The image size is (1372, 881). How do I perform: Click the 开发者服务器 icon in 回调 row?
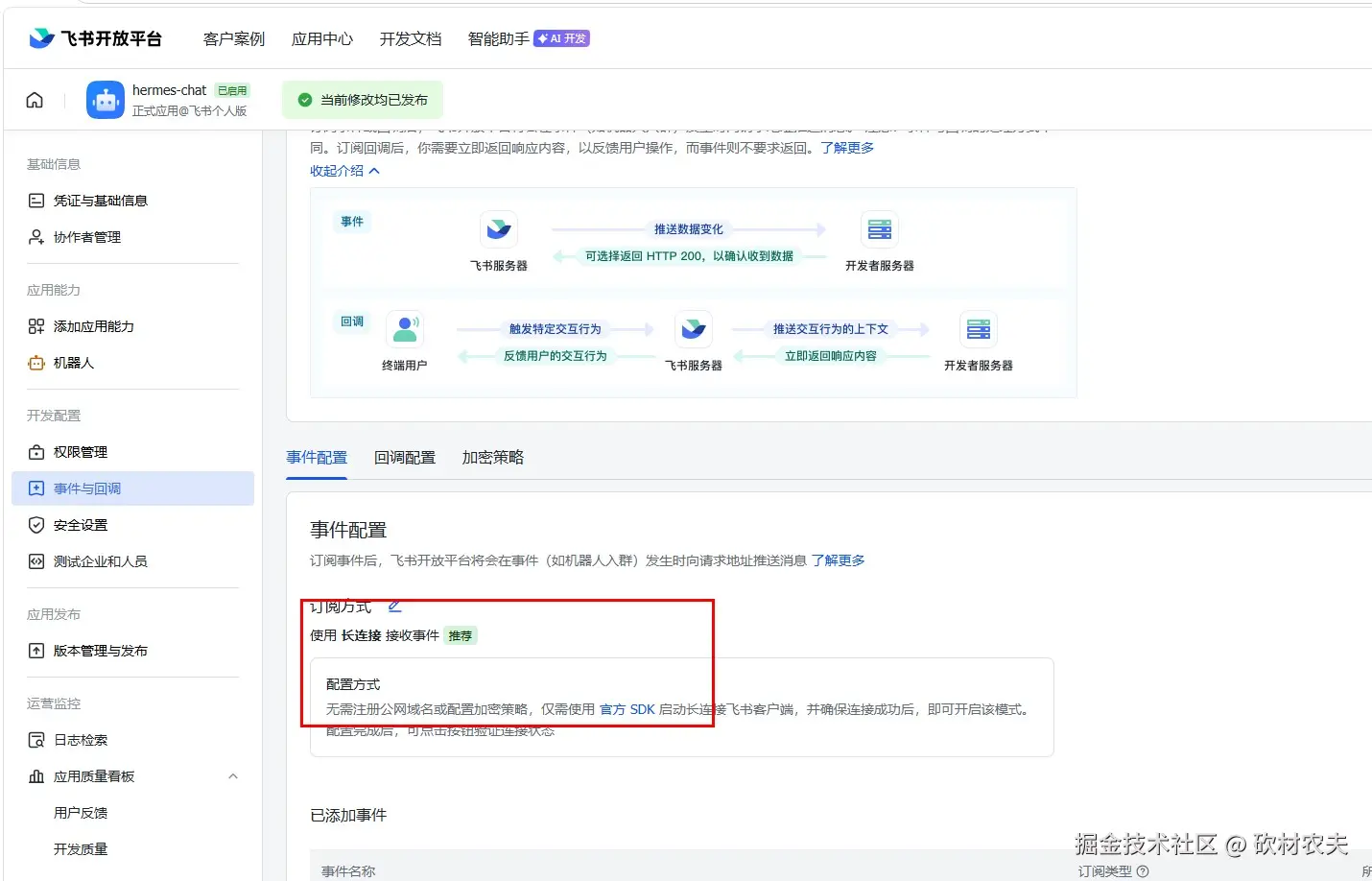979,329
